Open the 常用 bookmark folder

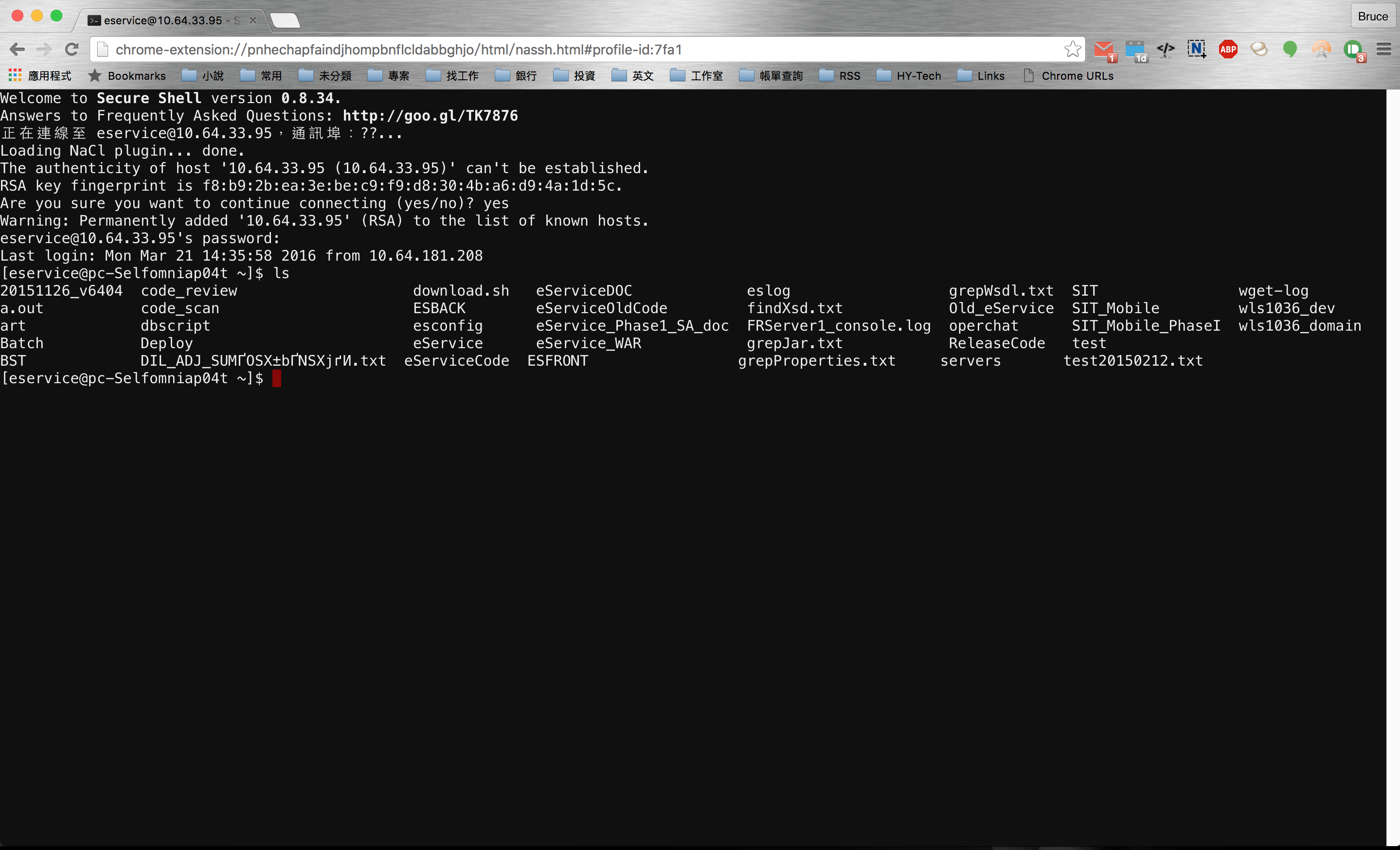click(x=261, y=75)
